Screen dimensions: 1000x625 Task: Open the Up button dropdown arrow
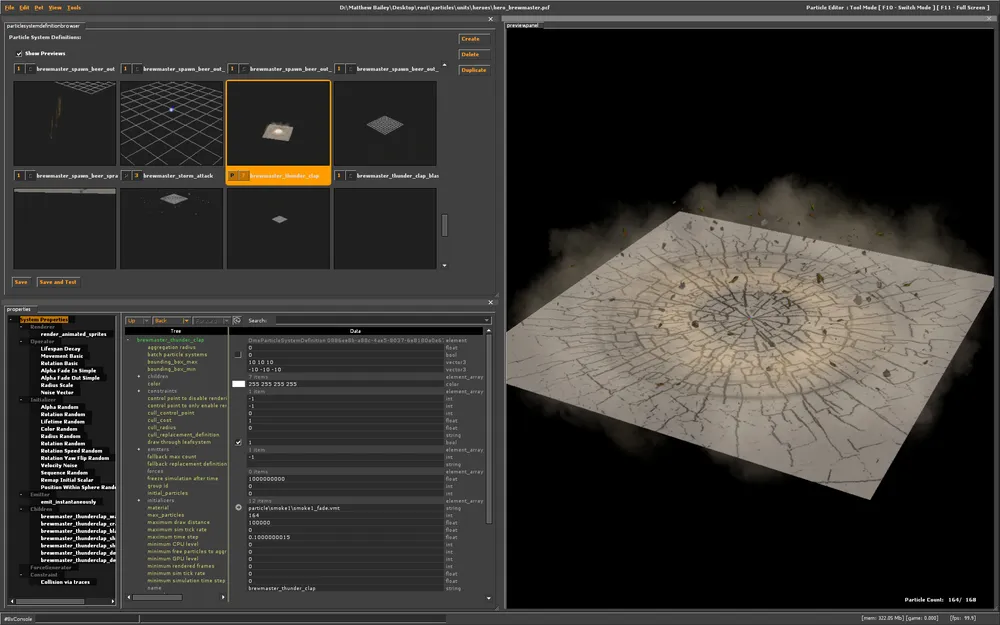click(x=146, y=321)
